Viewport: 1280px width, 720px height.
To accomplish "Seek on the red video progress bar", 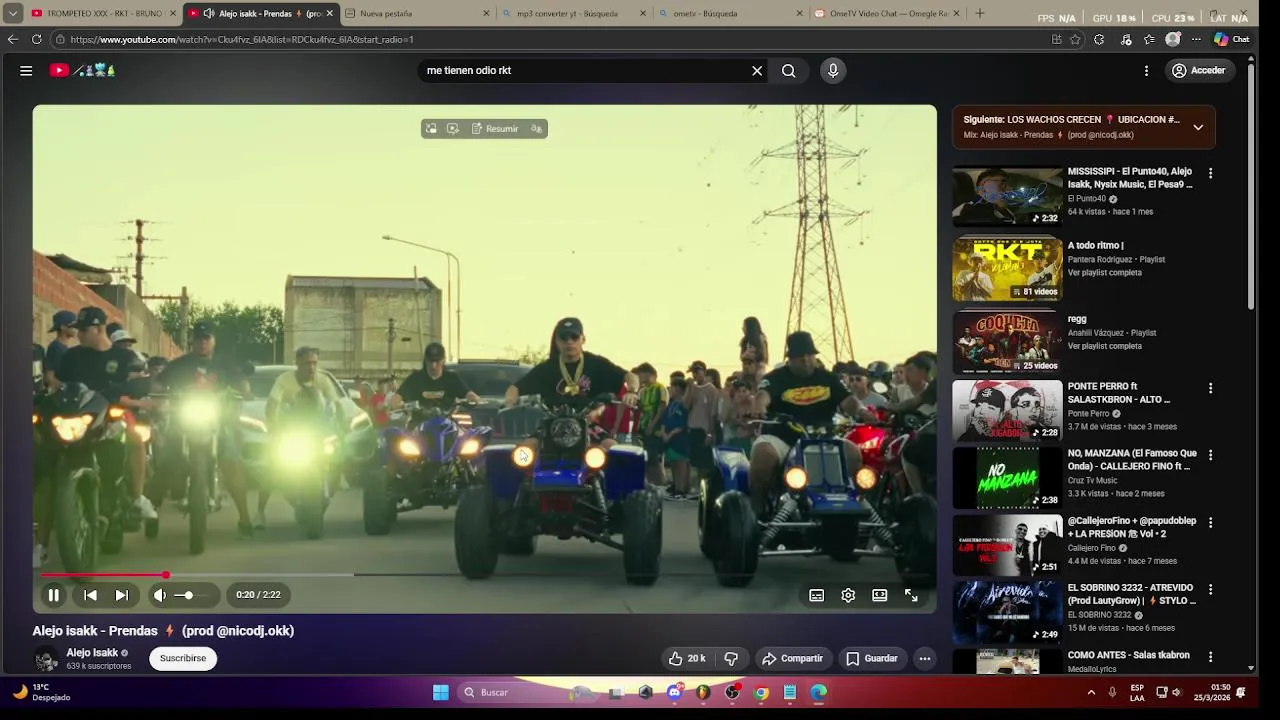I will click(x=485, y=575).
